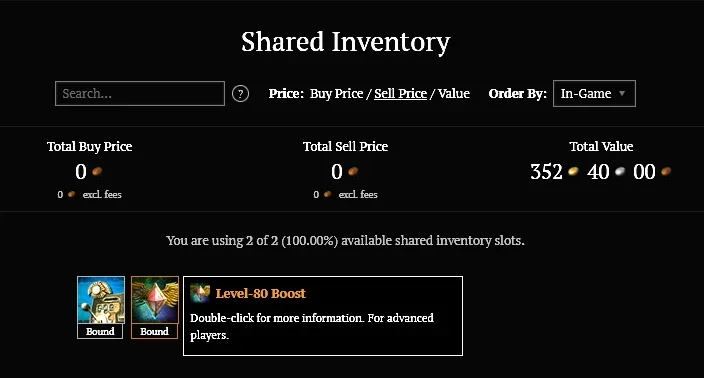Click the silver coin icon in Total Value
The height and width of the screenshot is (378, 704).
click(x=620, y=171)
